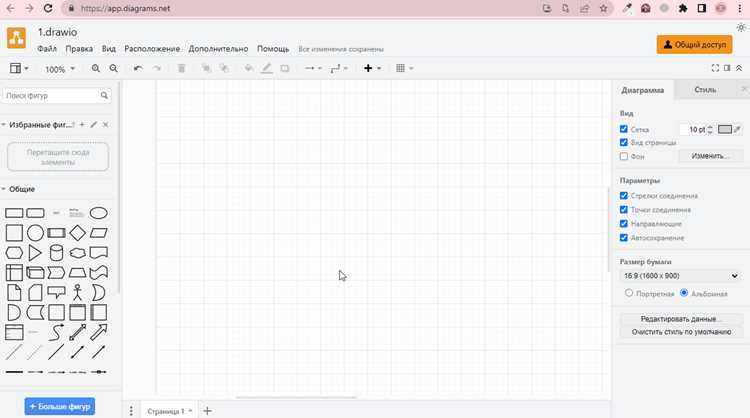Open the 100% zoom dropdown
Screen dimensions: 750x418
[60, 69]
